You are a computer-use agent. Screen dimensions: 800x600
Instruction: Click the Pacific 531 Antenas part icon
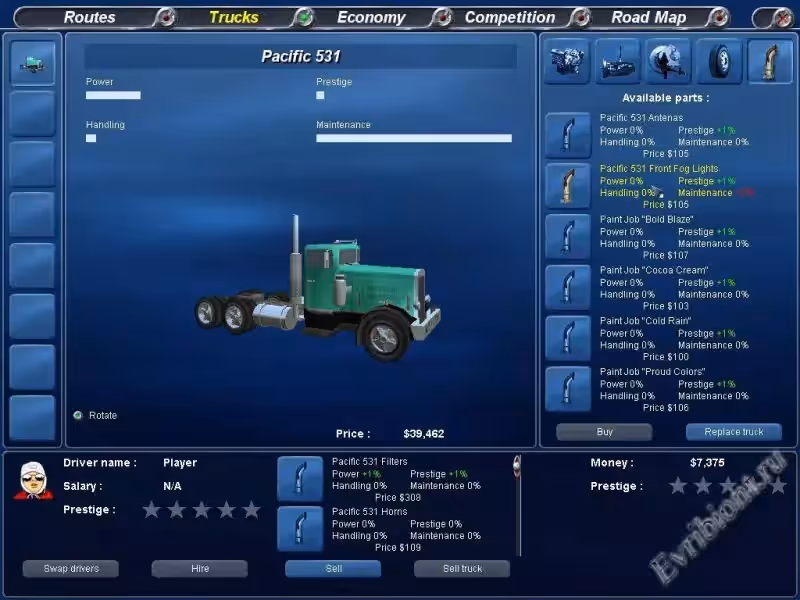[x=568, y=135]
